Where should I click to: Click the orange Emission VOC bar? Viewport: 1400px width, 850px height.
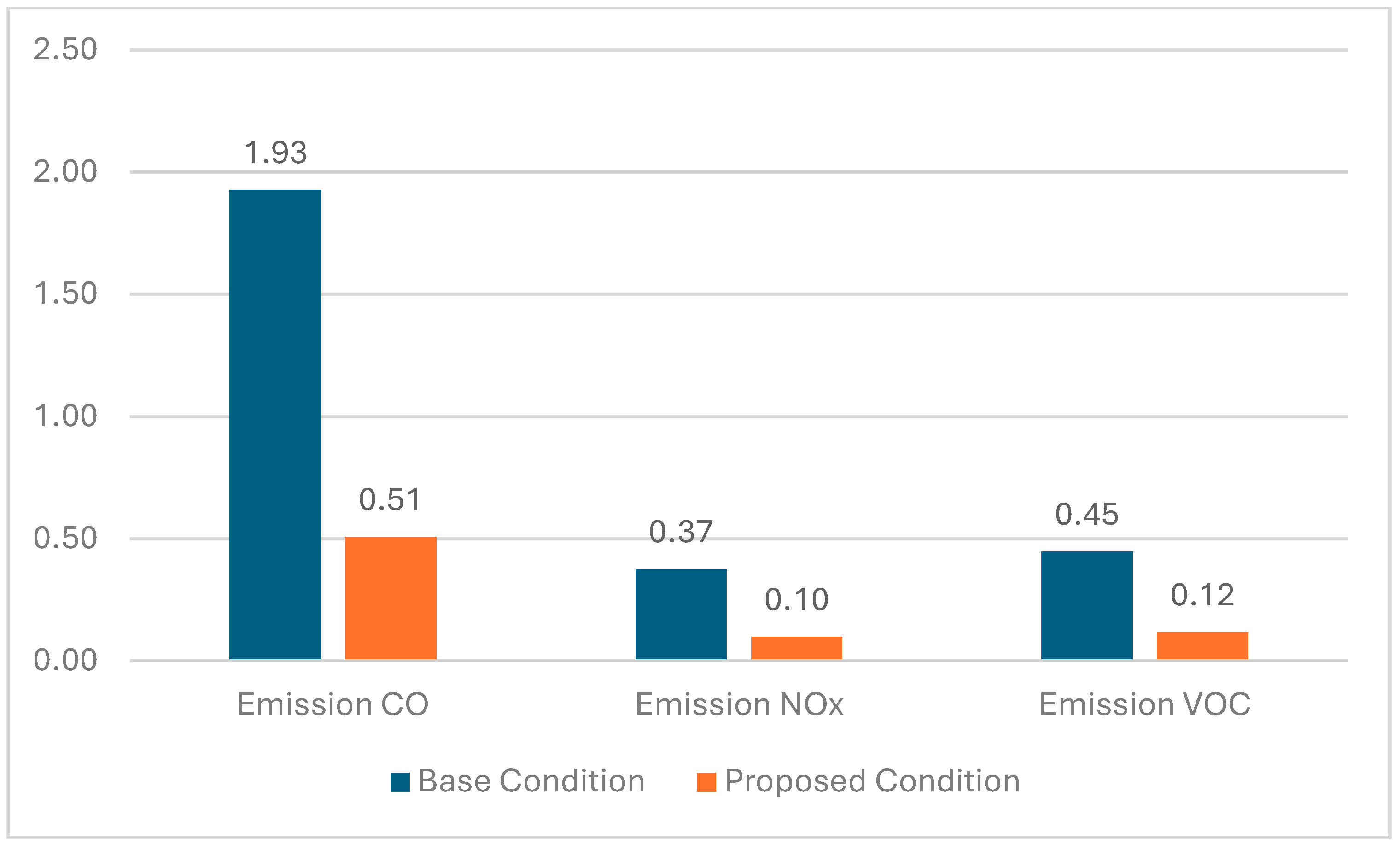click(x=1202, y=645)
